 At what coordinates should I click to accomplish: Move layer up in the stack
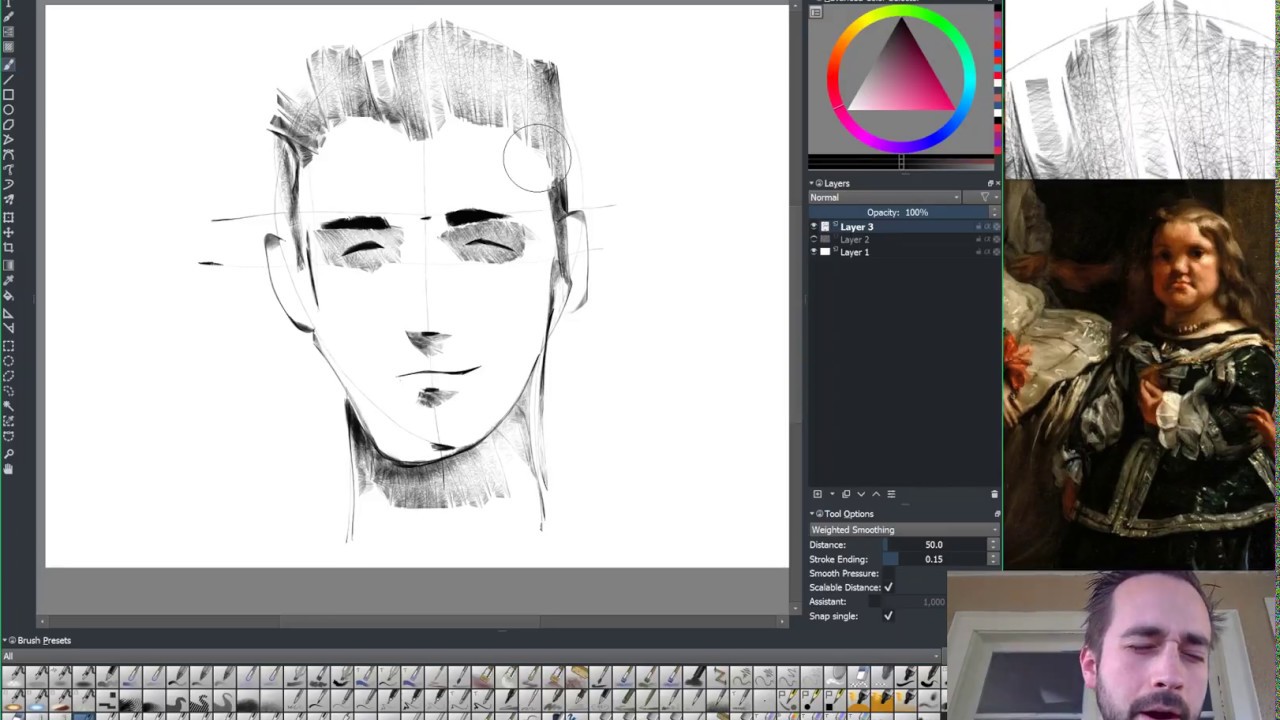click(876, 494)
